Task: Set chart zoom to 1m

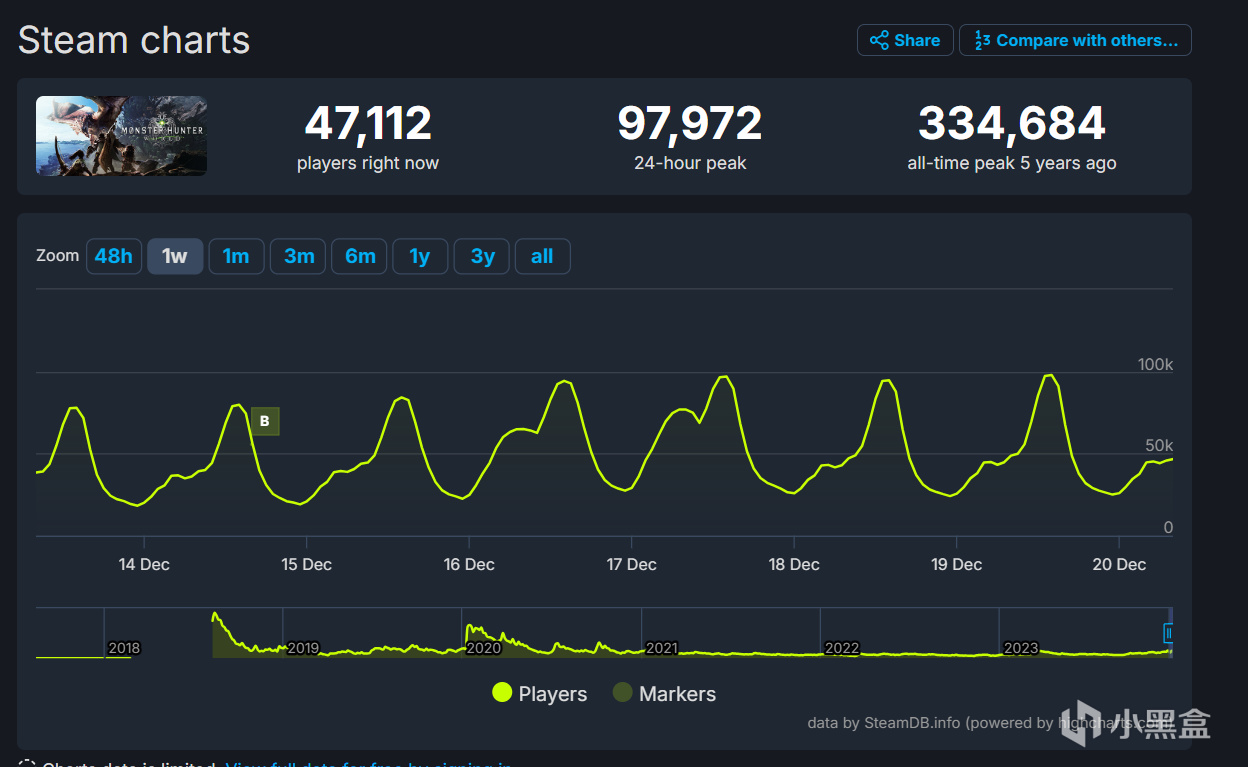Action: 236,256
